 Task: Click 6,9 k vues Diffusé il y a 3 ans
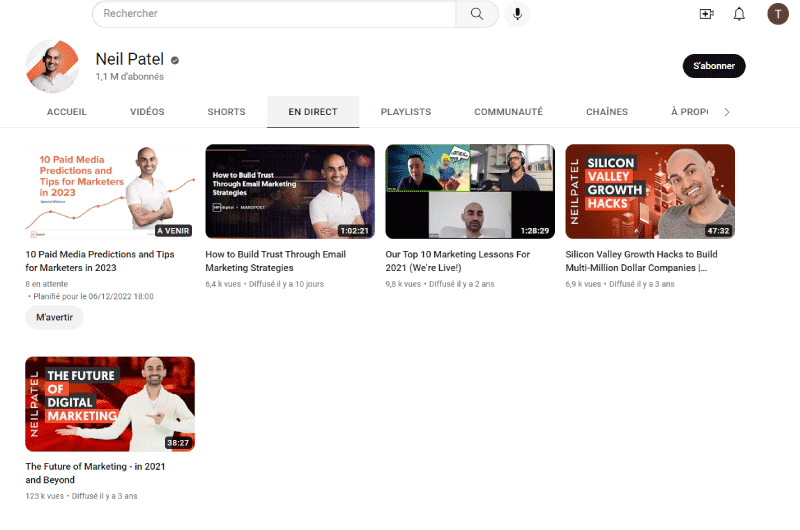(x=620, y=284)
